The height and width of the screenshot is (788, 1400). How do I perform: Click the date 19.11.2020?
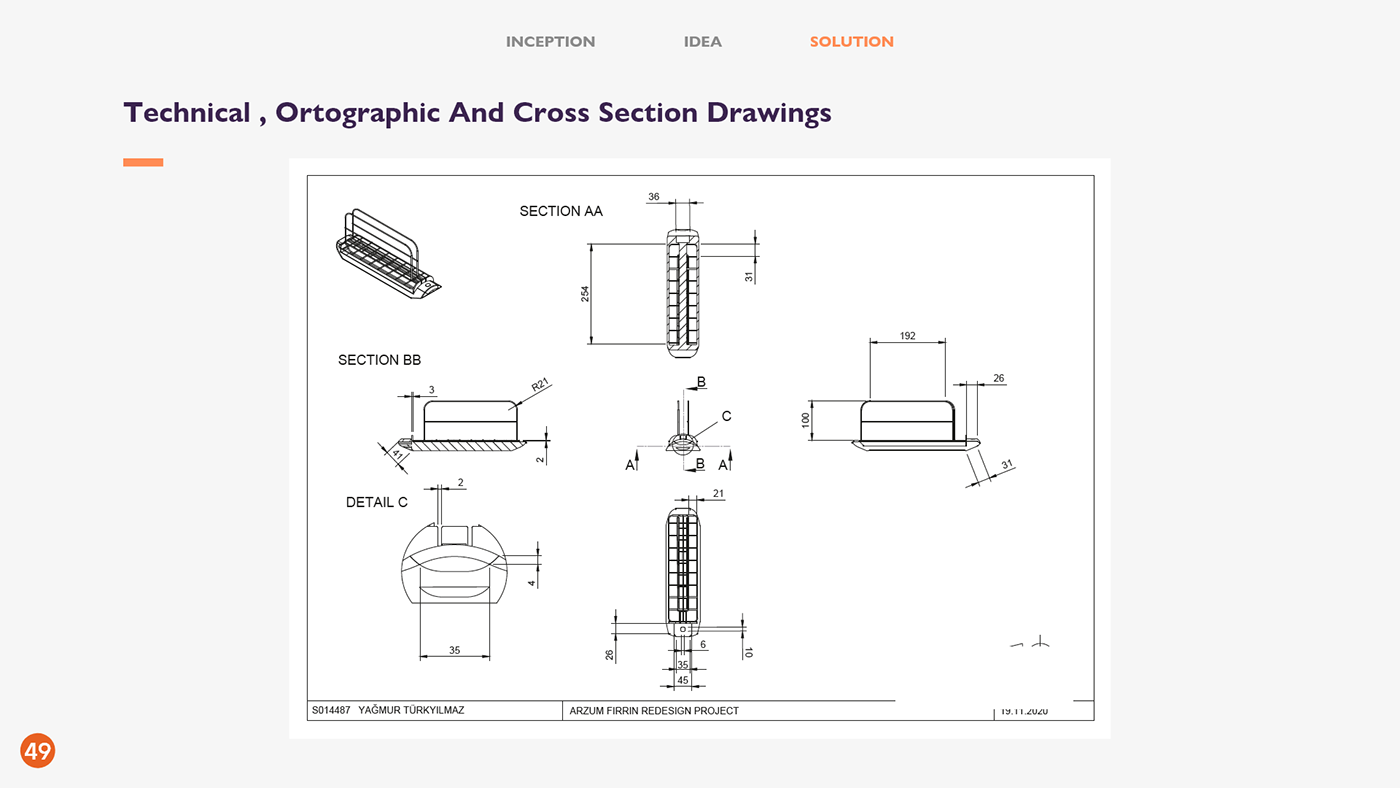1024,711
